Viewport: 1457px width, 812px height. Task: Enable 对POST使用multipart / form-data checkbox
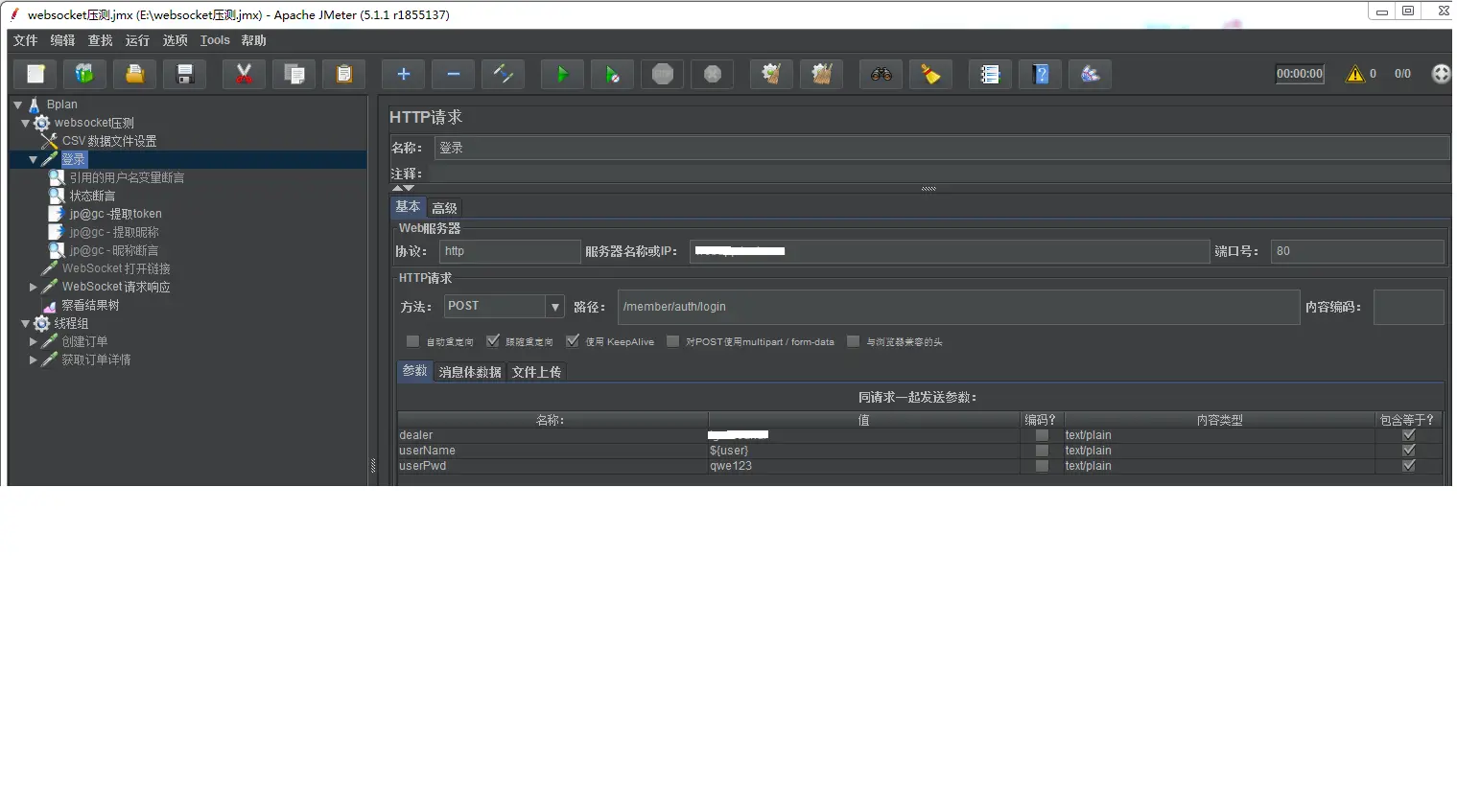672,341
